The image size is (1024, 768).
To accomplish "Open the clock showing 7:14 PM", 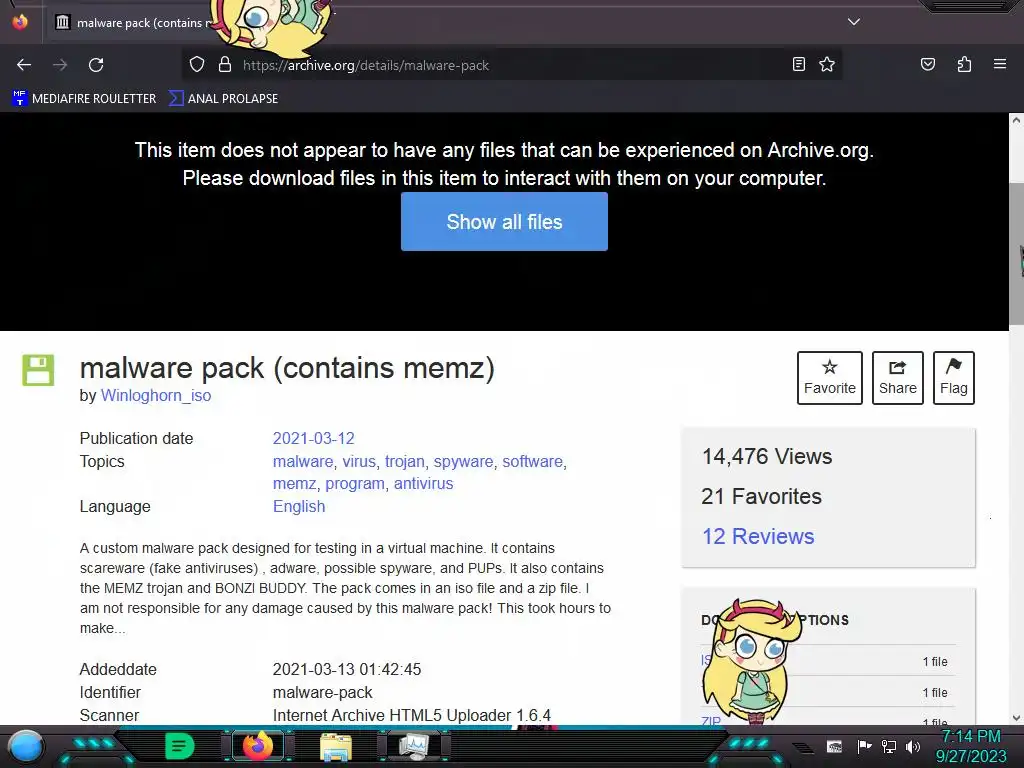I will (x=970, y=746).
